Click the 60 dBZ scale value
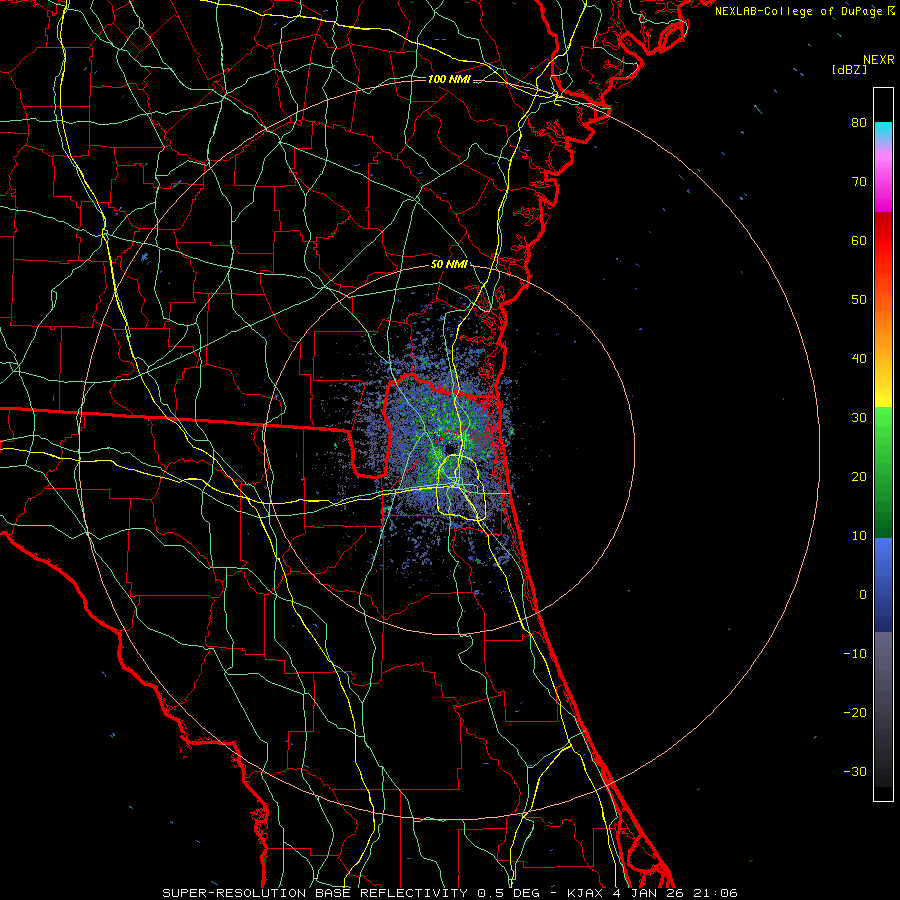 point(859,240)
